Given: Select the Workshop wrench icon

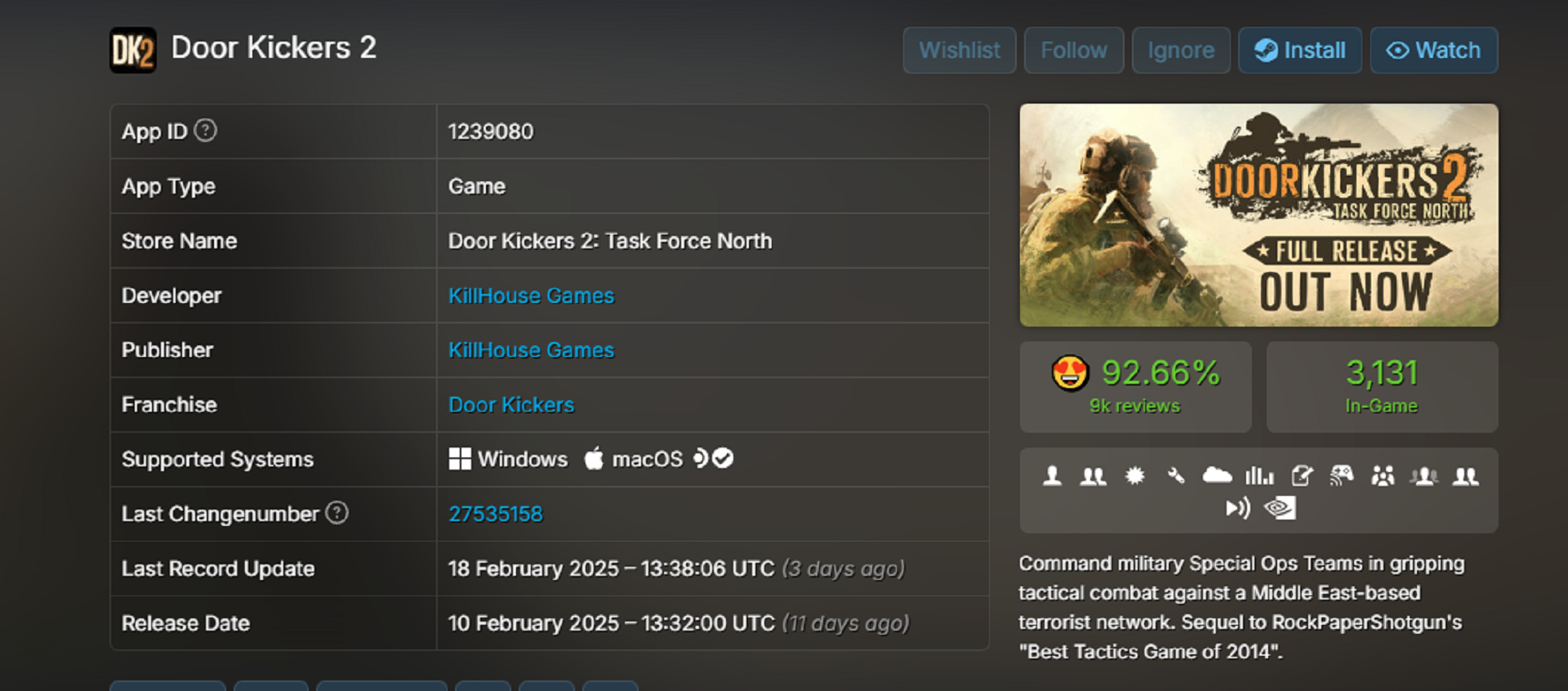Looking at the screenshot, I should [x=1176, y=476].
